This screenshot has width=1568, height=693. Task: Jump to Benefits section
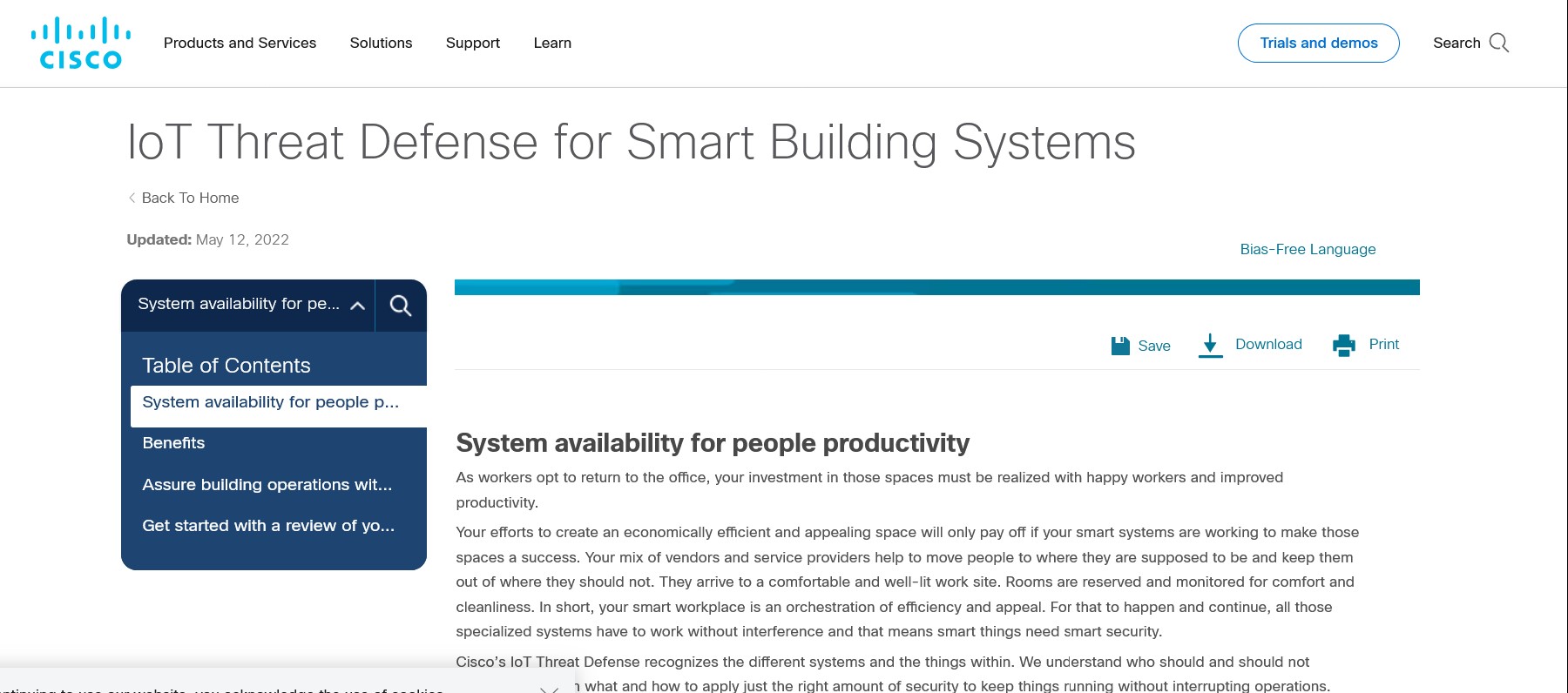point(173,443)
